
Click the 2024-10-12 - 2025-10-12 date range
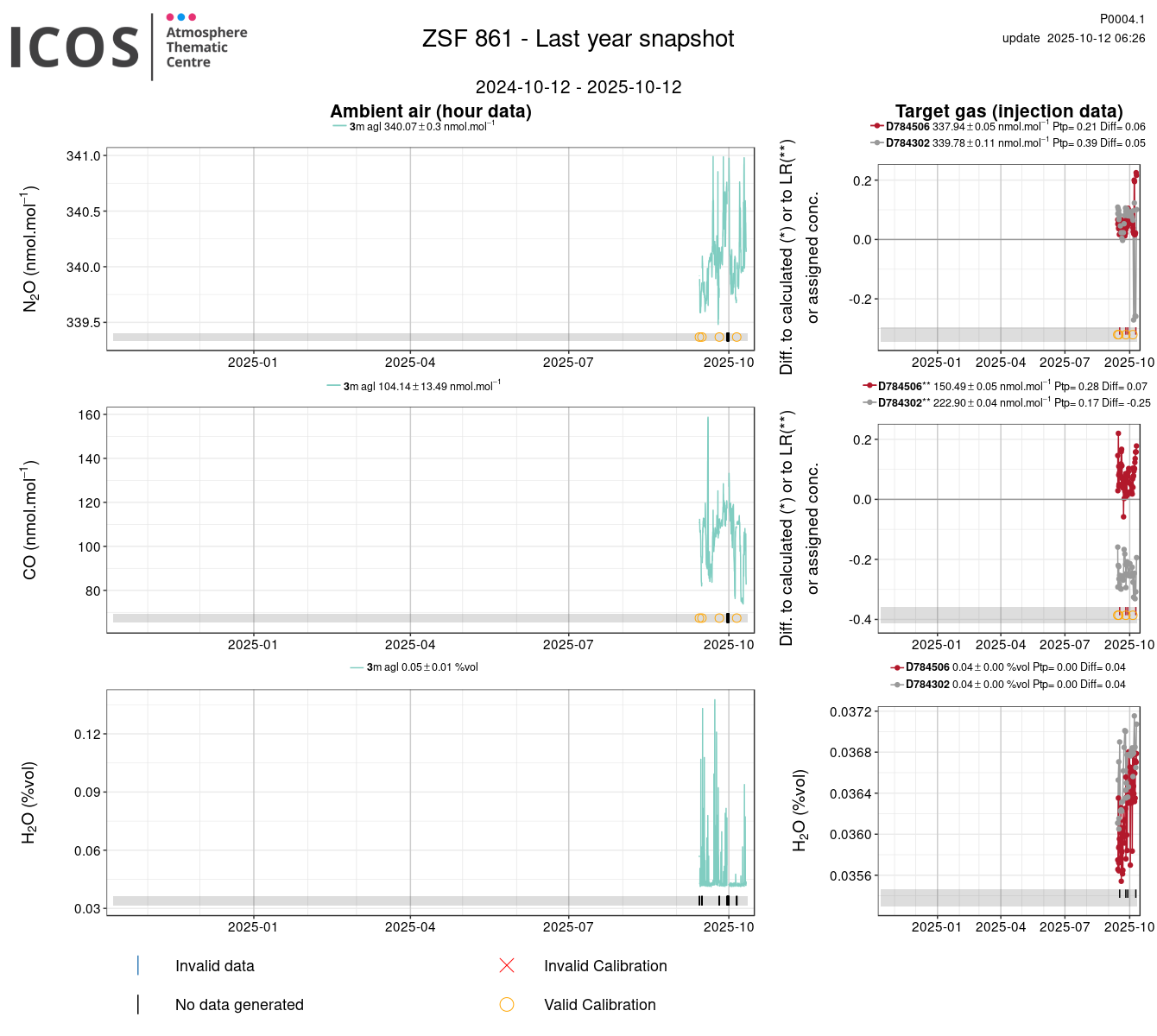pos(578,87)
